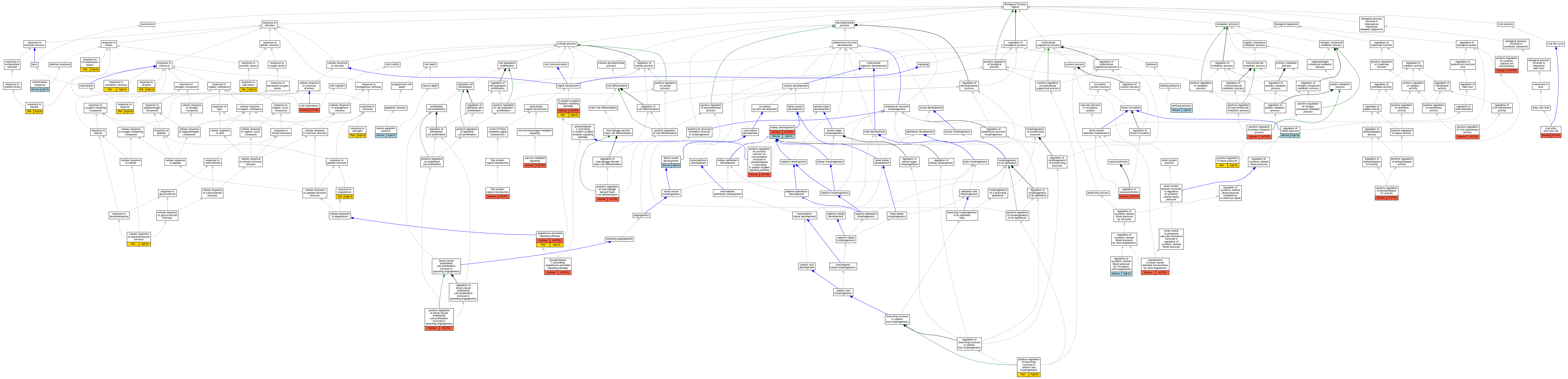Click the 'behavior' node

(1152, 65)
